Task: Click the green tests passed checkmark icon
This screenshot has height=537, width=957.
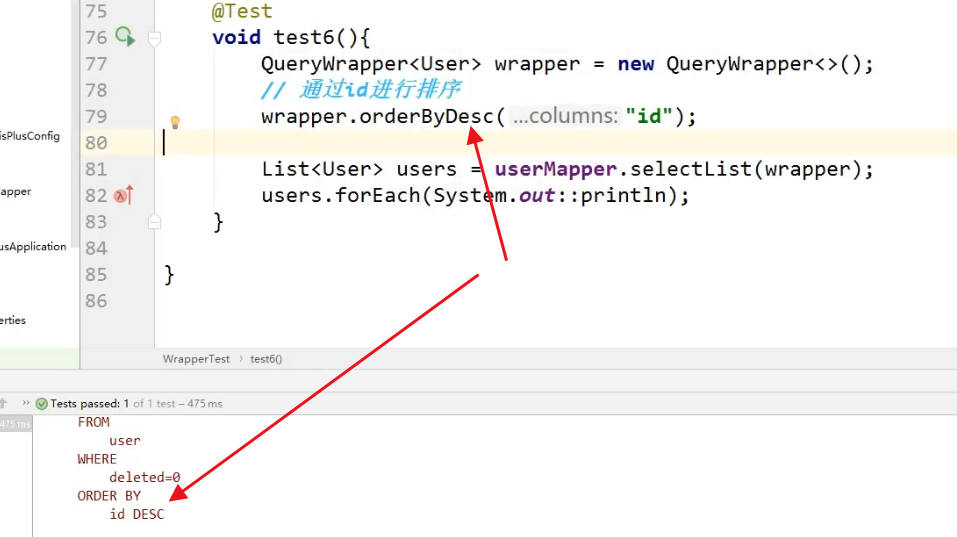Action: pyautogui.click(x=42, y=404)
